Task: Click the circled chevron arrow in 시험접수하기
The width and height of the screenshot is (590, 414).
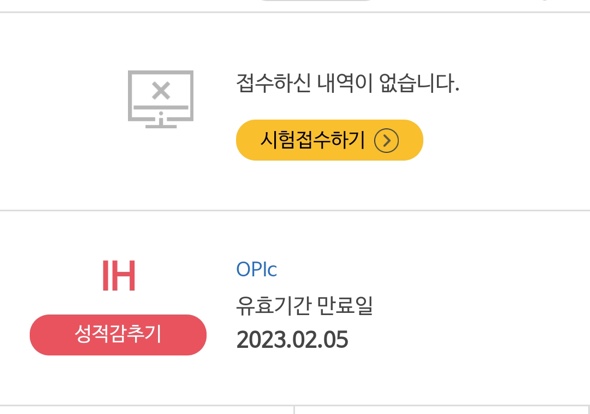Action: tap(386, 140)
